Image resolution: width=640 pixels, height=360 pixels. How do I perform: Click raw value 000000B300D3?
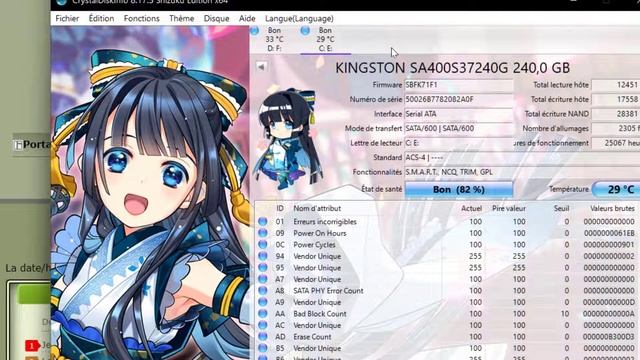pyautogui.click(x=609, y=337)
